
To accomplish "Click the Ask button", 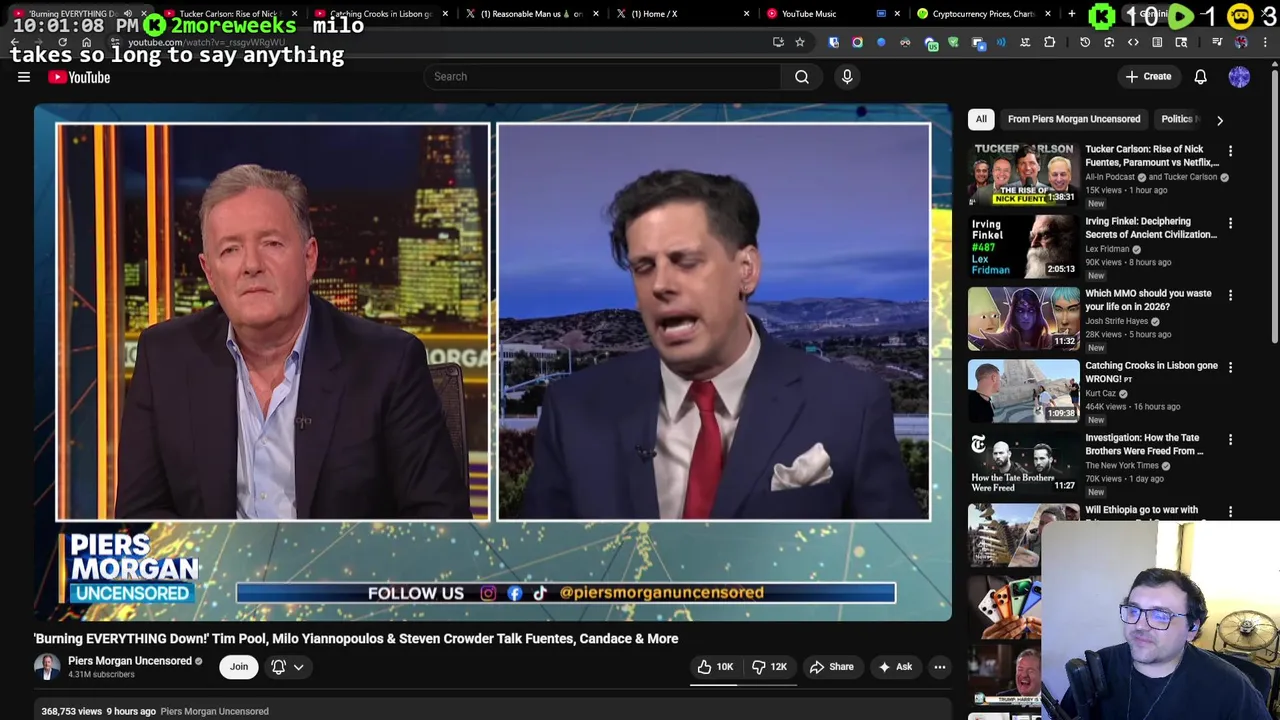I will [x=895, y=667].
